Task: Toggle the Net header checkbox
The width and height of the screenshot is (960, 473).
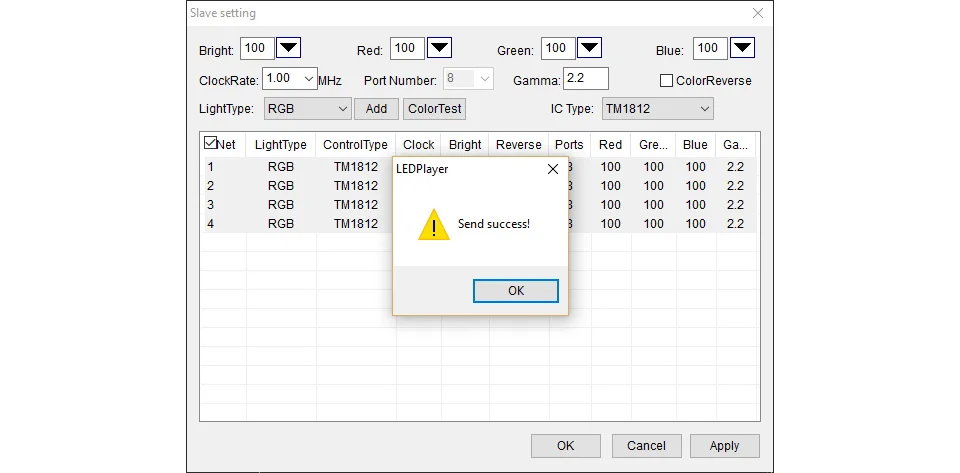Action: pos(210,143)
